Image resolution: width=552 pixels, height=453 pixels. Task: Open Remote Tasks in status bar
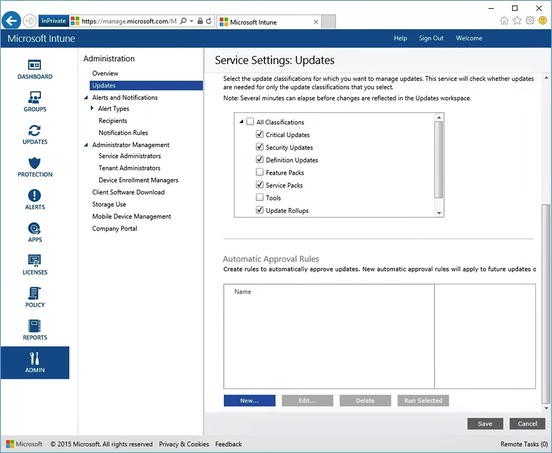point(524,444)
